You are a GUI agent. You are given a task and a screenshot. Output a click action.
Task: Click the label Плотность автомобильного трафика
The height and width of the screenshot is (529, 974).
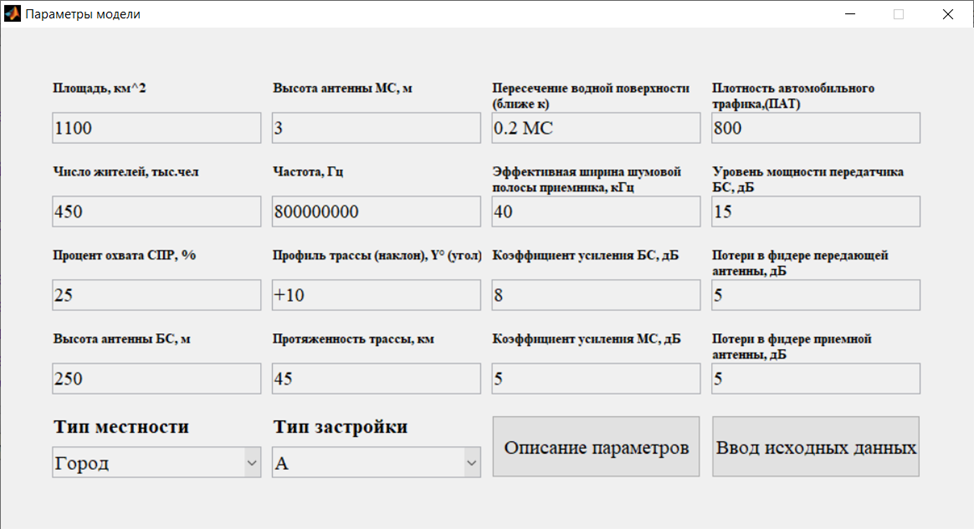click(x=793, y=96)
